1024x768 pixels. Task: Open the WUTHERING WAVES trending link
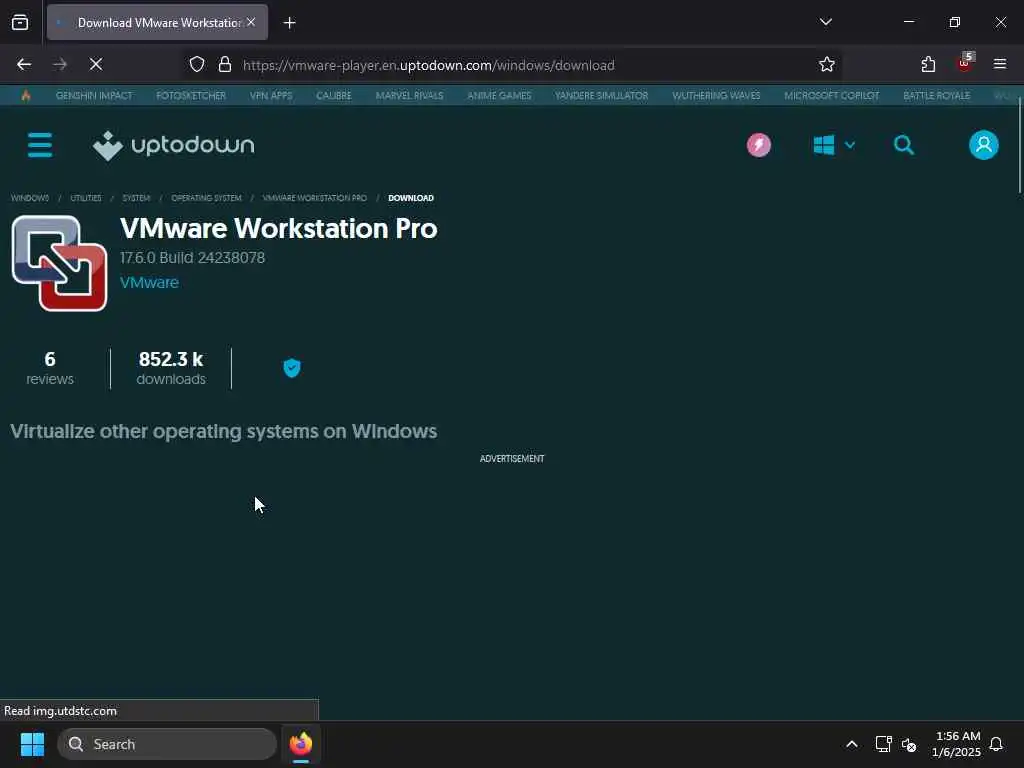click(x=716, y=95)
